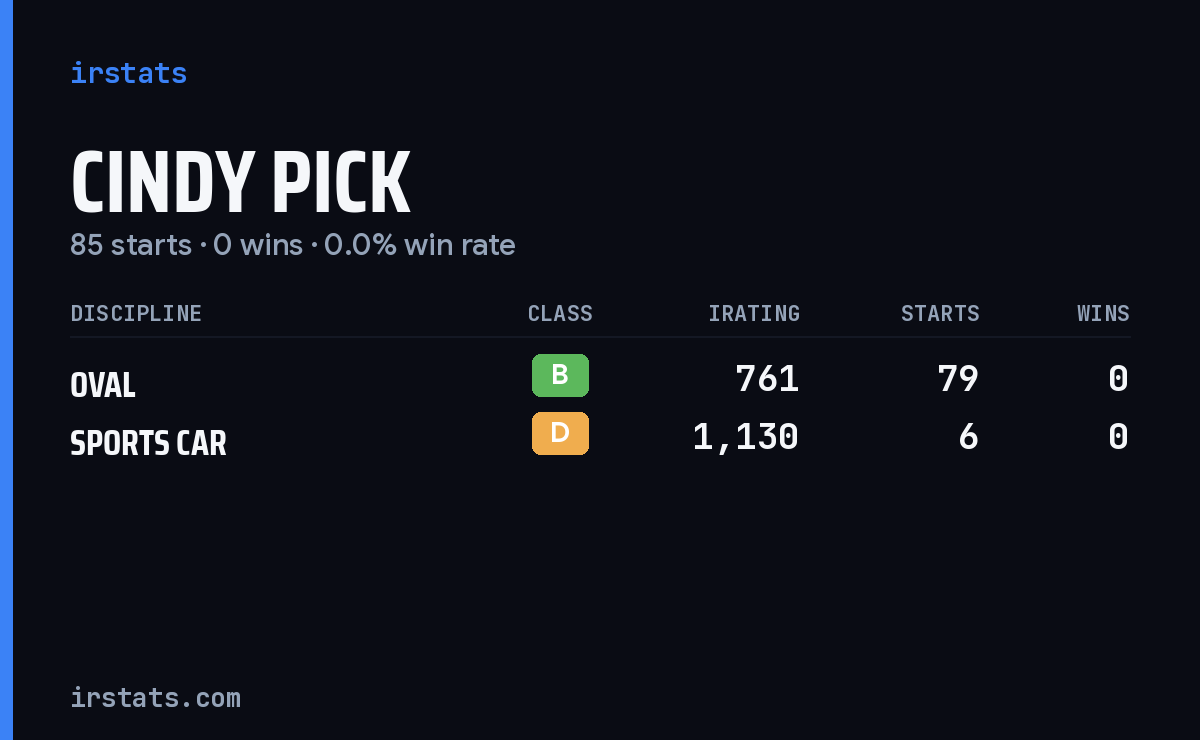1200x740 pixels.
Task: Click the irstats logo text
Action: point(128,73)
